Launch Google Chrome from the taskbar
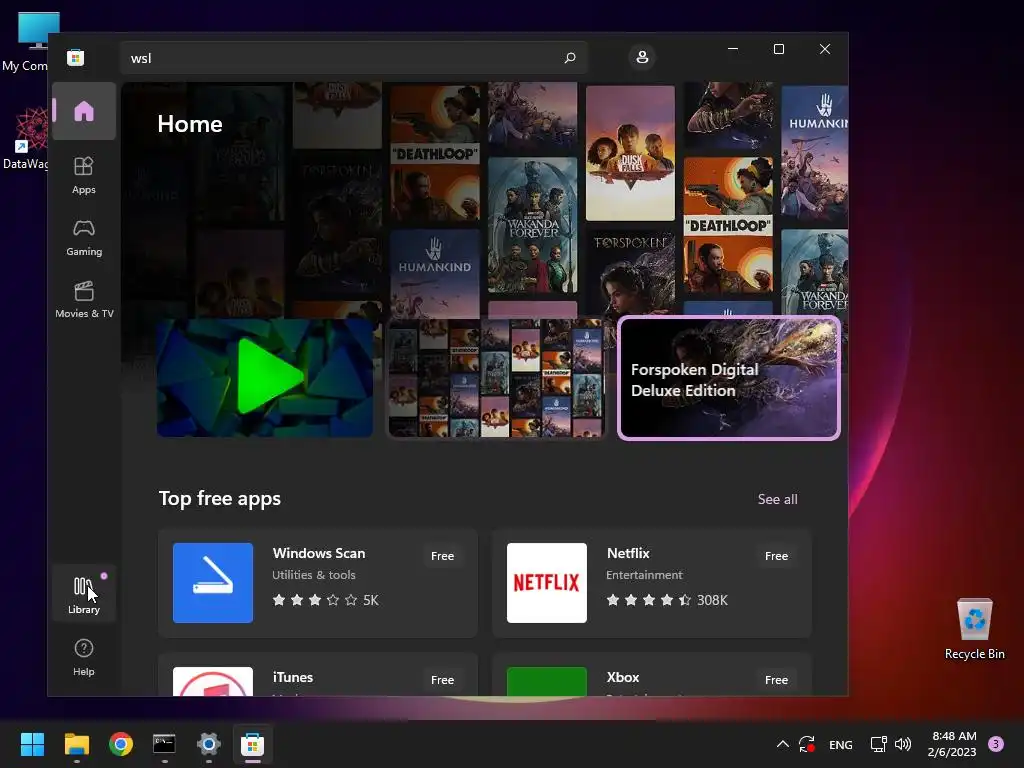Screen dimensions: 1024x768 121,744
